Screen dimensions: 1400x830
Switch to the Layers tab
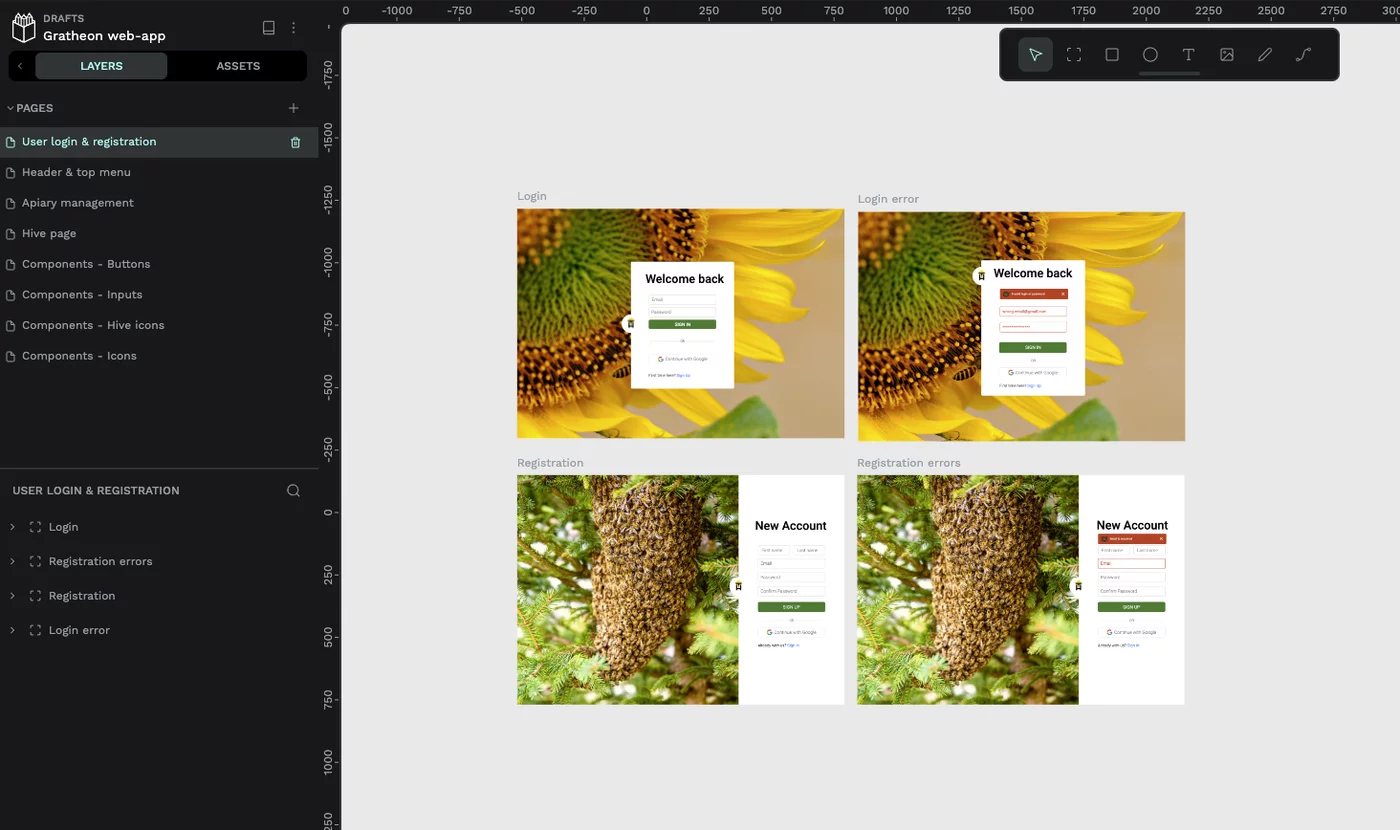coord(101,66)
